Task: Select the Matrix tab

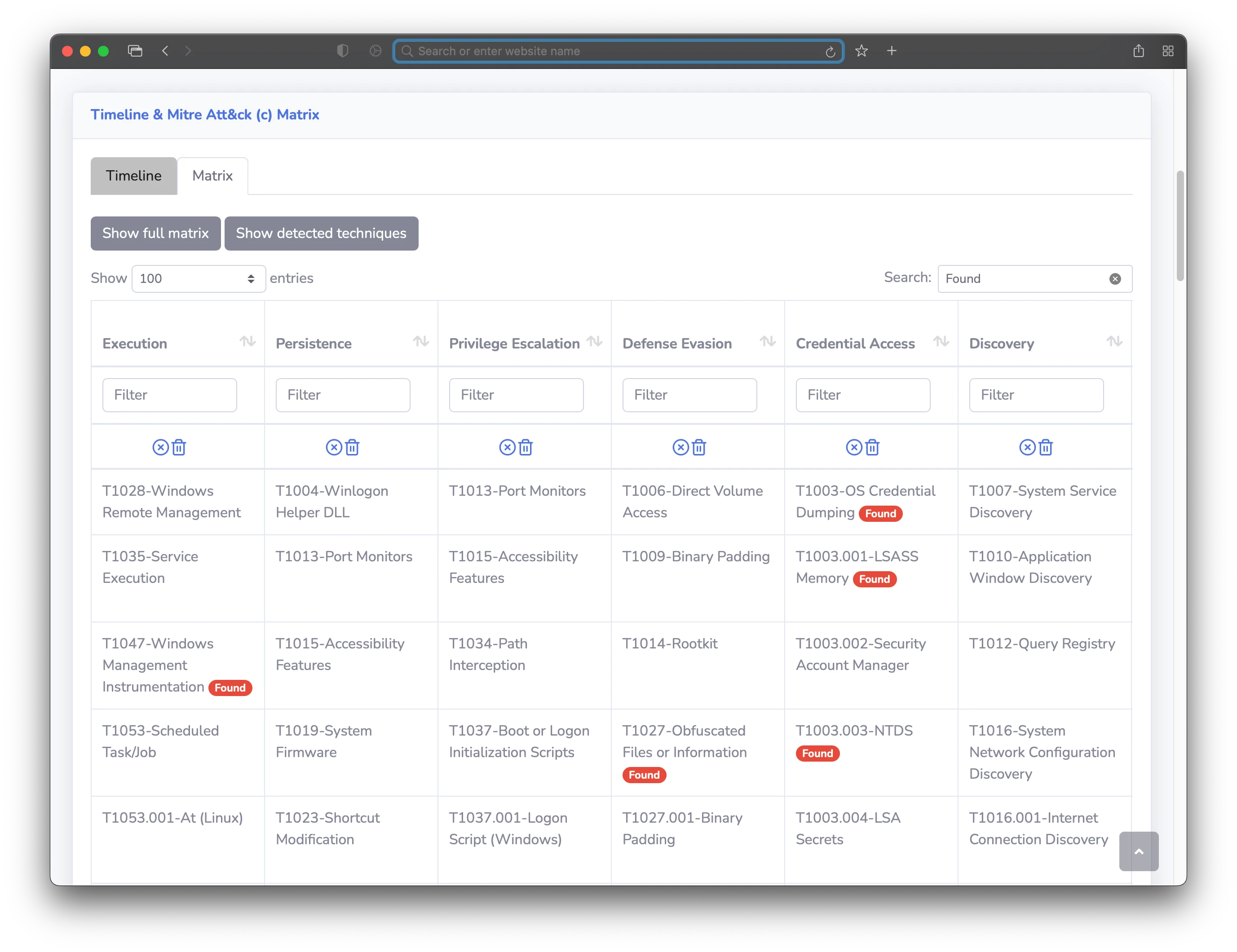Action: point(212,176)
